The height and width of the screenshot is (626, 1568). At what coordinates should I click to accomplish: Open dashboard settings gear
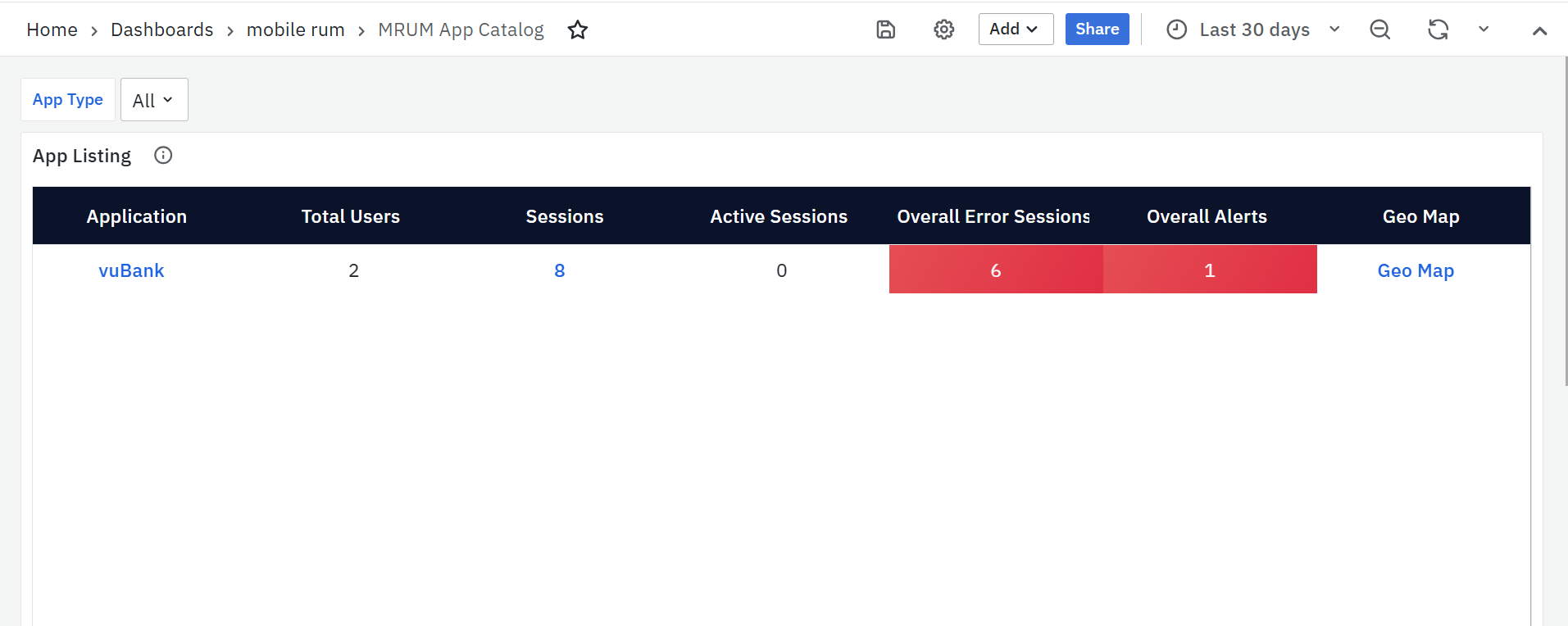tap(943, 29)
